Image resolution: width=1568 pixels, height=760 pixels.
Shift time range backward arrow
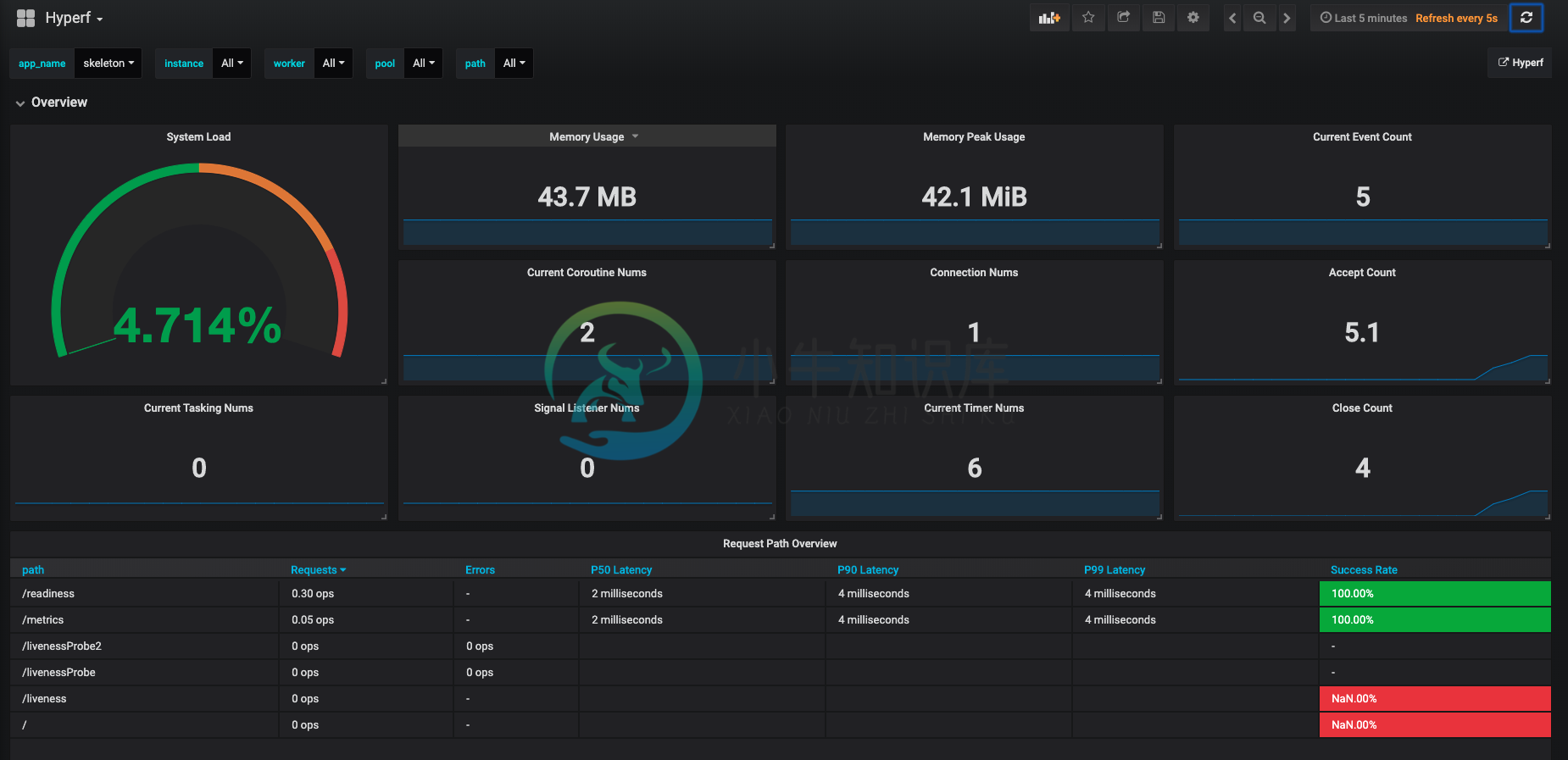point(1232,18)
